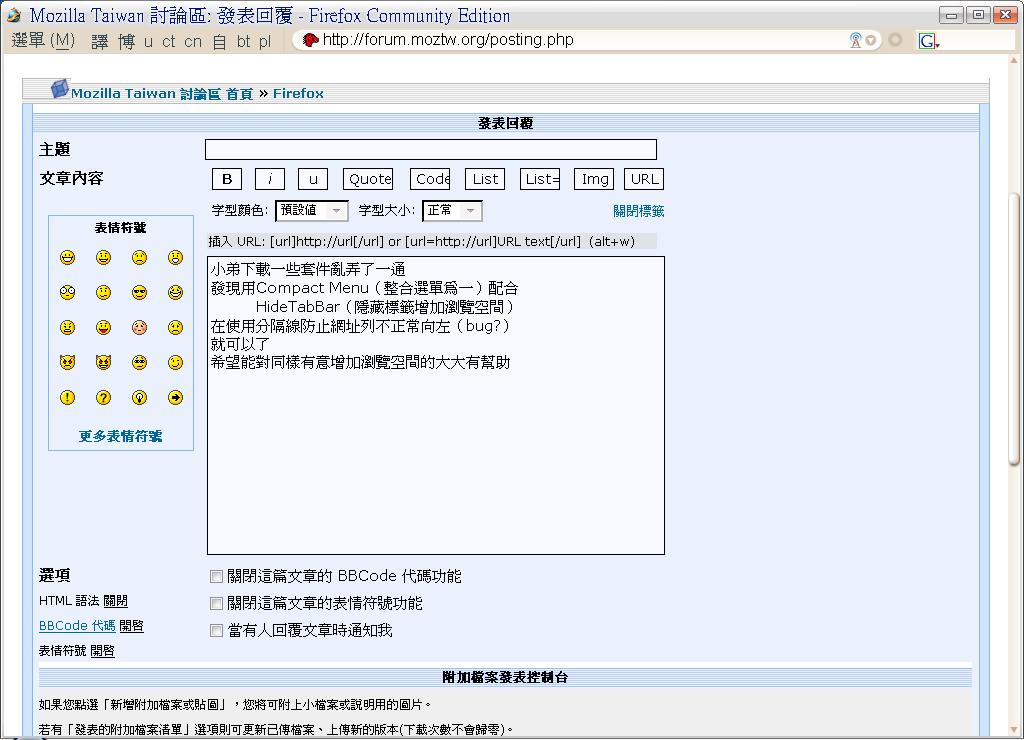This screenshot has height=740, width=1024.
Task: Insert the rolling-eyes emoticon
Action: (x=139, y=362)
